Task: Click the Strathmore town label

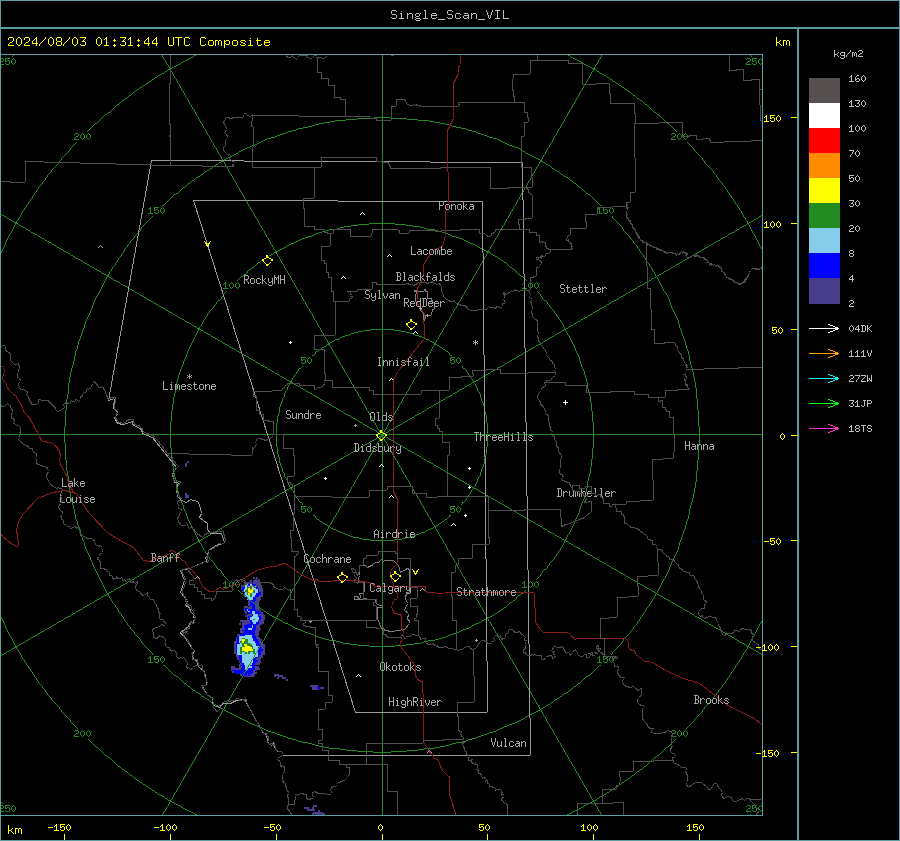Action: click(x=486, y=592)
